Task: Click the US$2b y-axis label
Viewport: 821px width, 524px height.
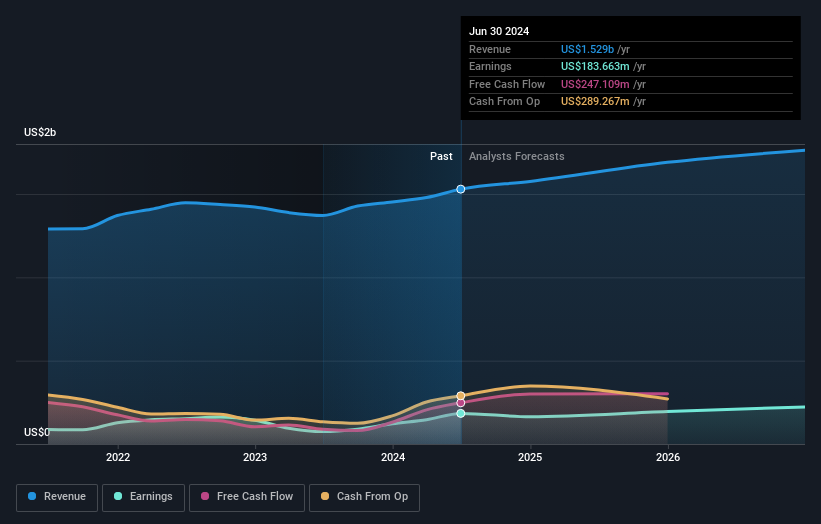Action: [x=40, y=132]
